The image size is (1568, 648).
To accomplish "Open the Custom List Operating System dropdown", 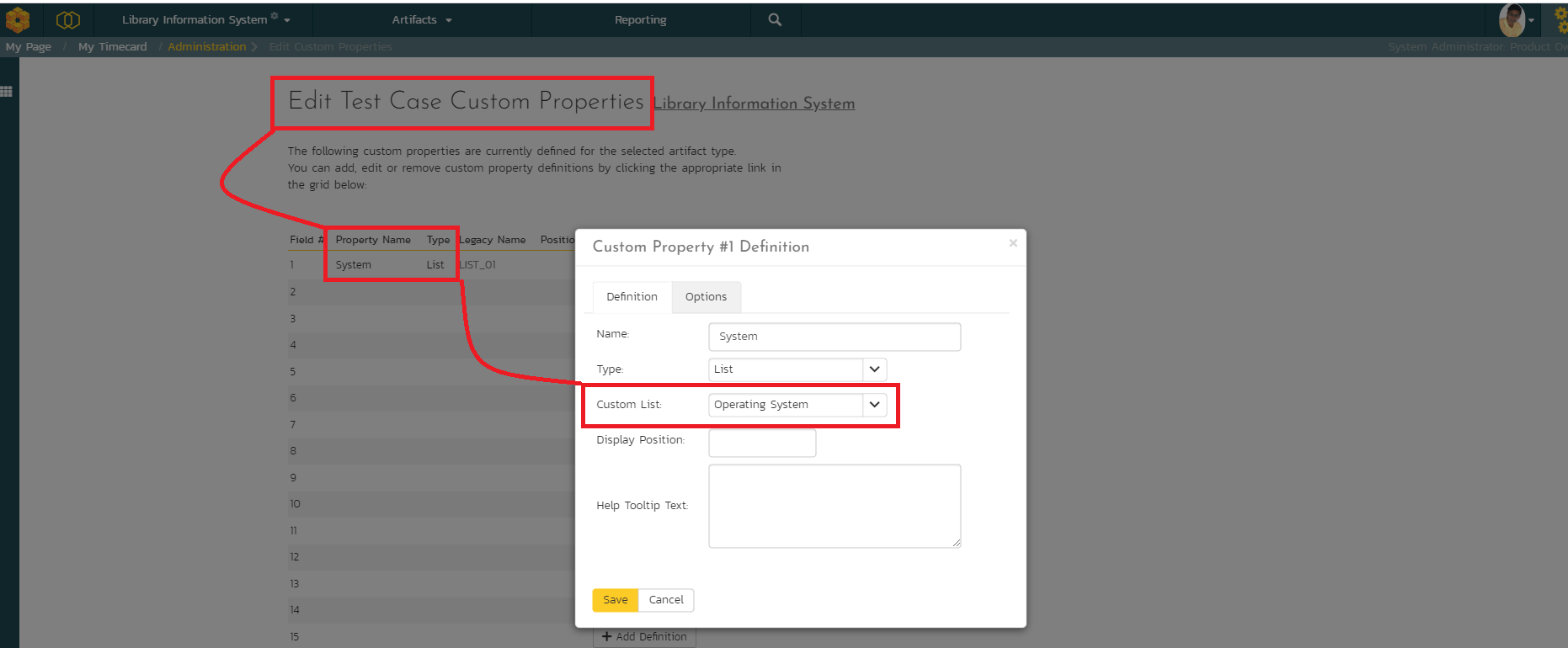I will [x=874, y=405].
